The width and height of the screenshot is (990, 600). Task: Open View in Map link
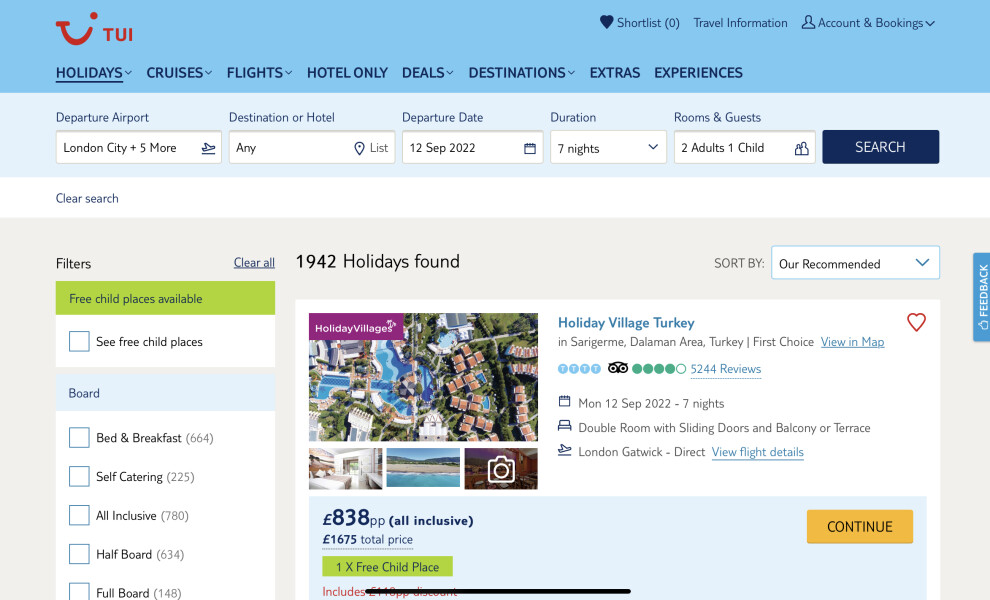coord(852,342)
